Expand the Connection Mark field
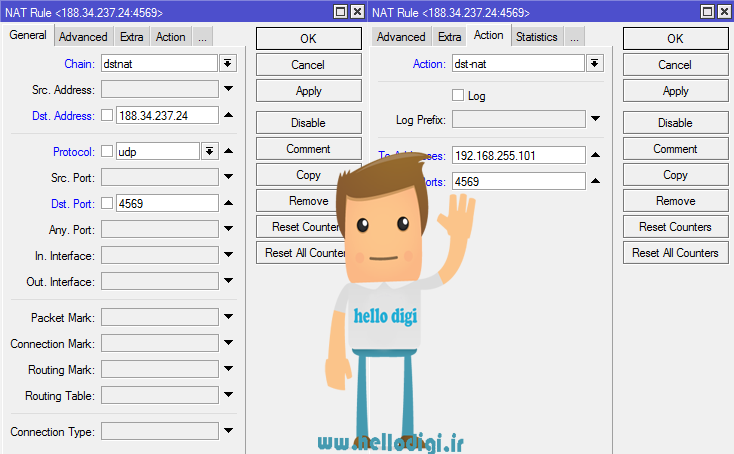 pos(228,343)
